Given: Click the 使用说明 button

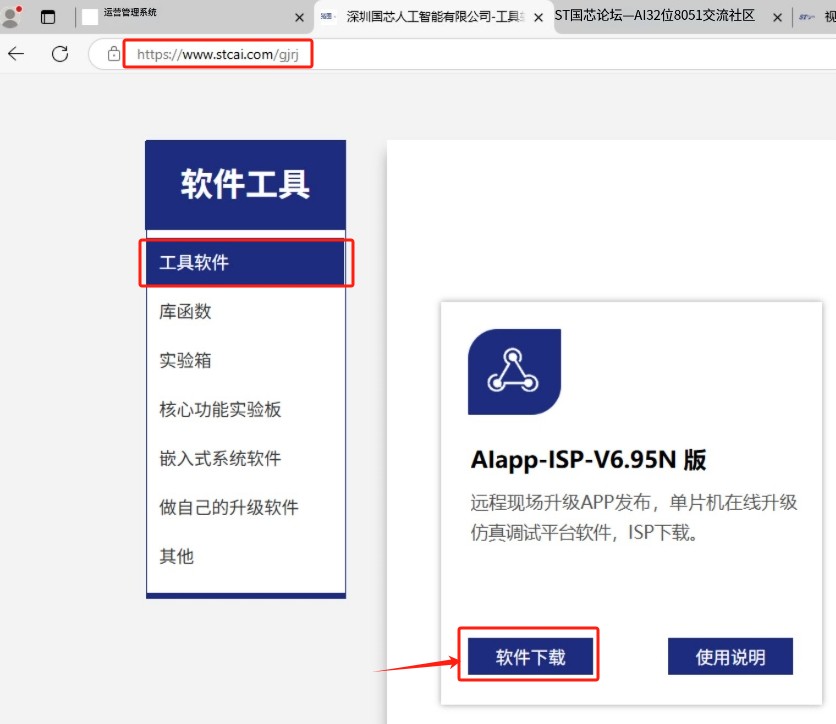Looking at the screenshot, I should (730, 656).
